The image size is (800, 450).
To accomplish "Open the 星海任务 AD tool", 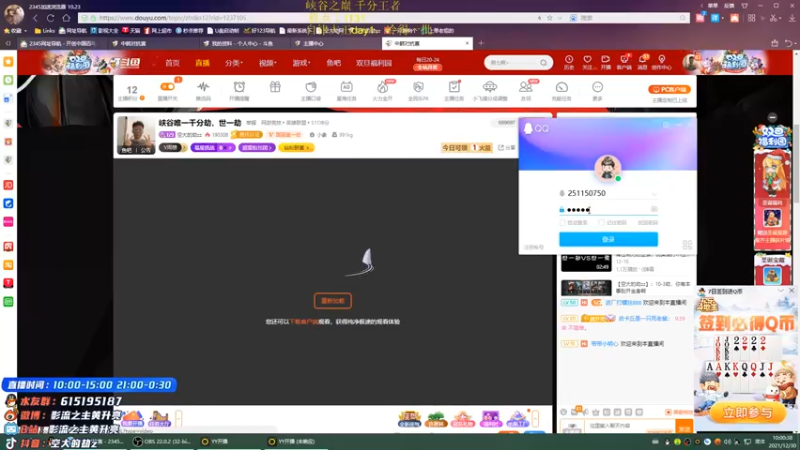I will click(x=346, y=90).
